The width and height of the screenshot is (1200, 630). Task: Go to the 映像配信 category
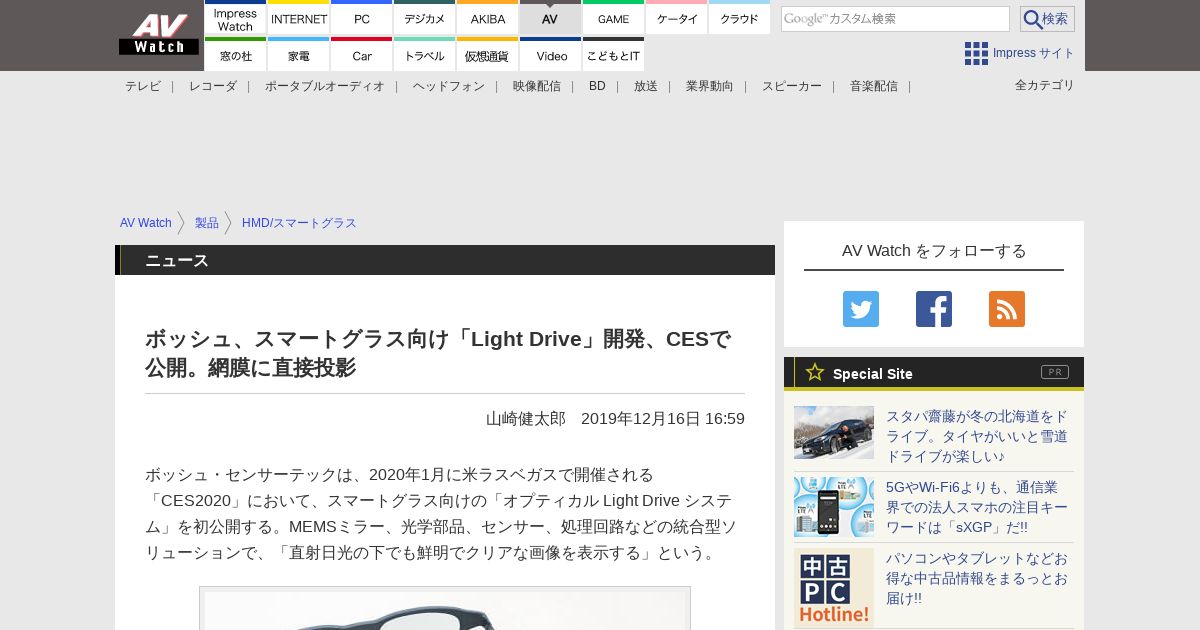pos(537,86)
